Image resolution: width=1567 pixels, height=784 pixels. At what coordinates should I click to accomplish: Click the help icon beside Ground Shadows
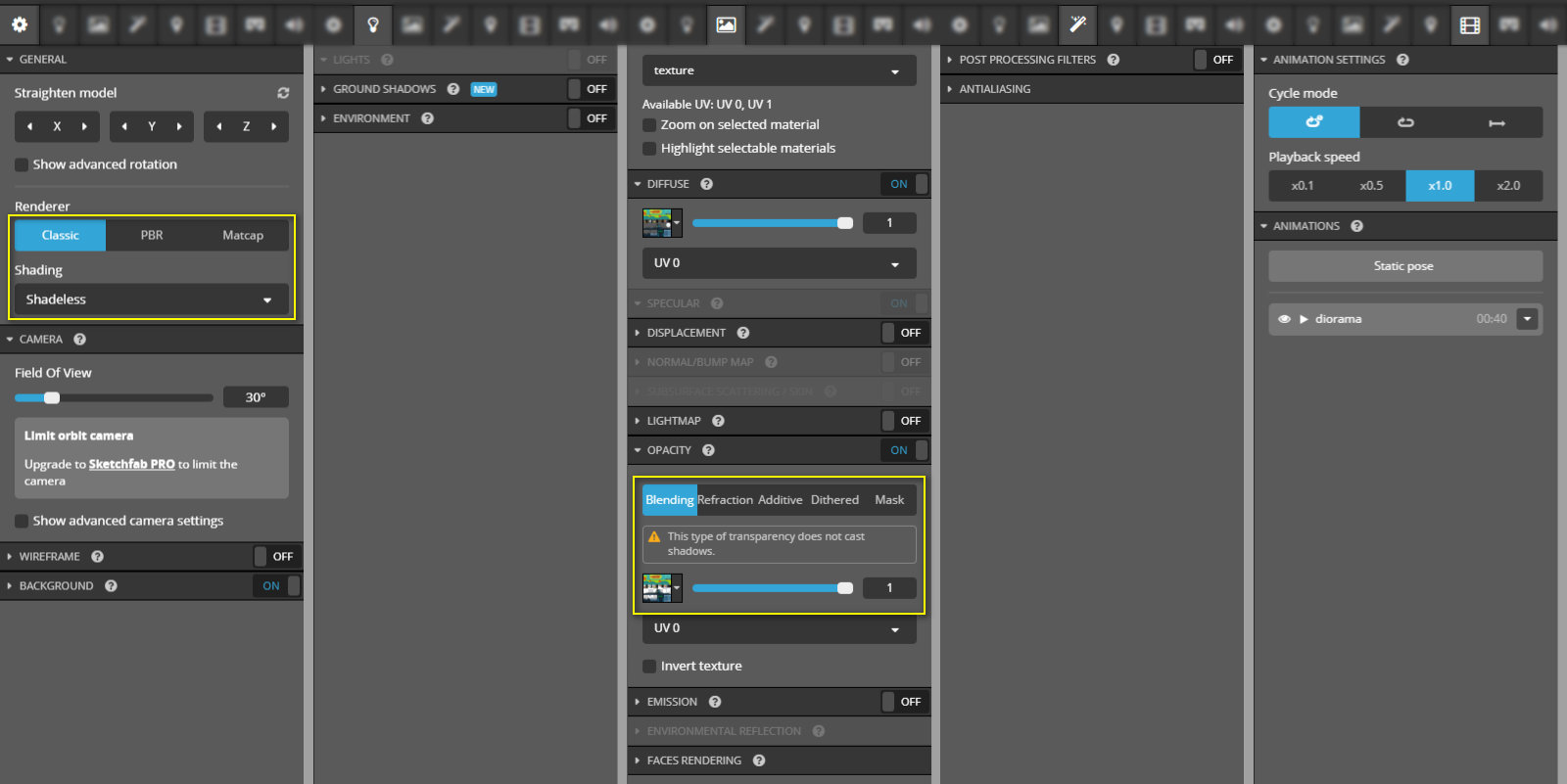pyautogui.click(x=453, y=89)
